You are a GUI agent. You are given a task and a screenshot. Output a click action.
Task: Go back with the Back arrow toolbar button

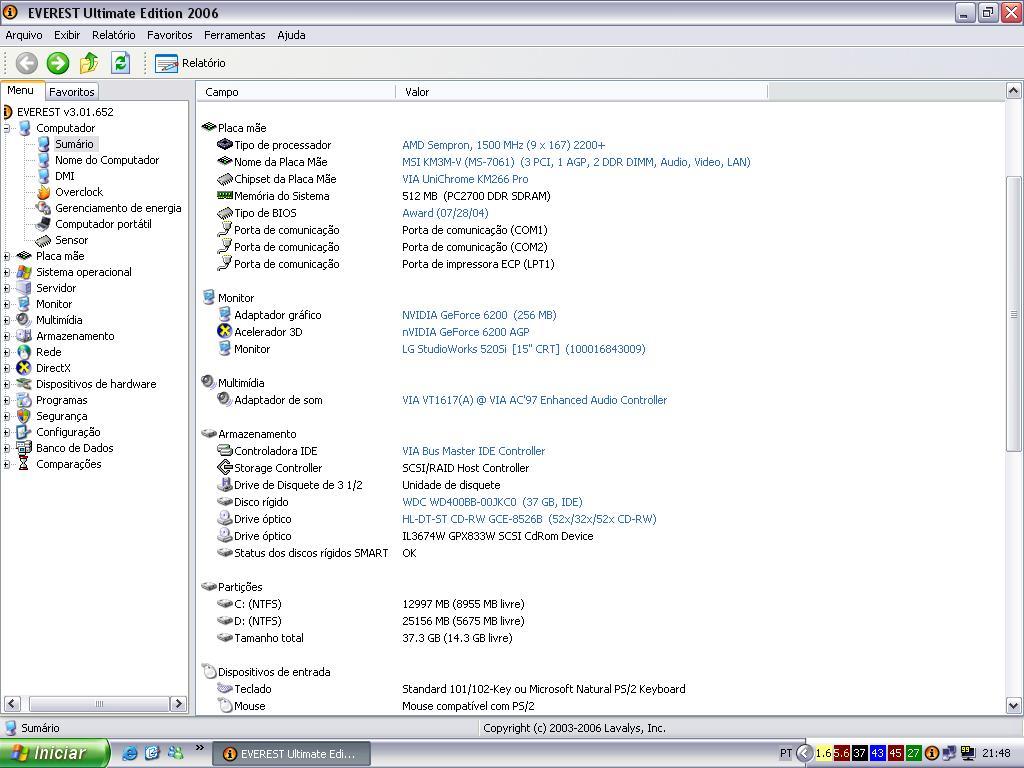(26, 63)
